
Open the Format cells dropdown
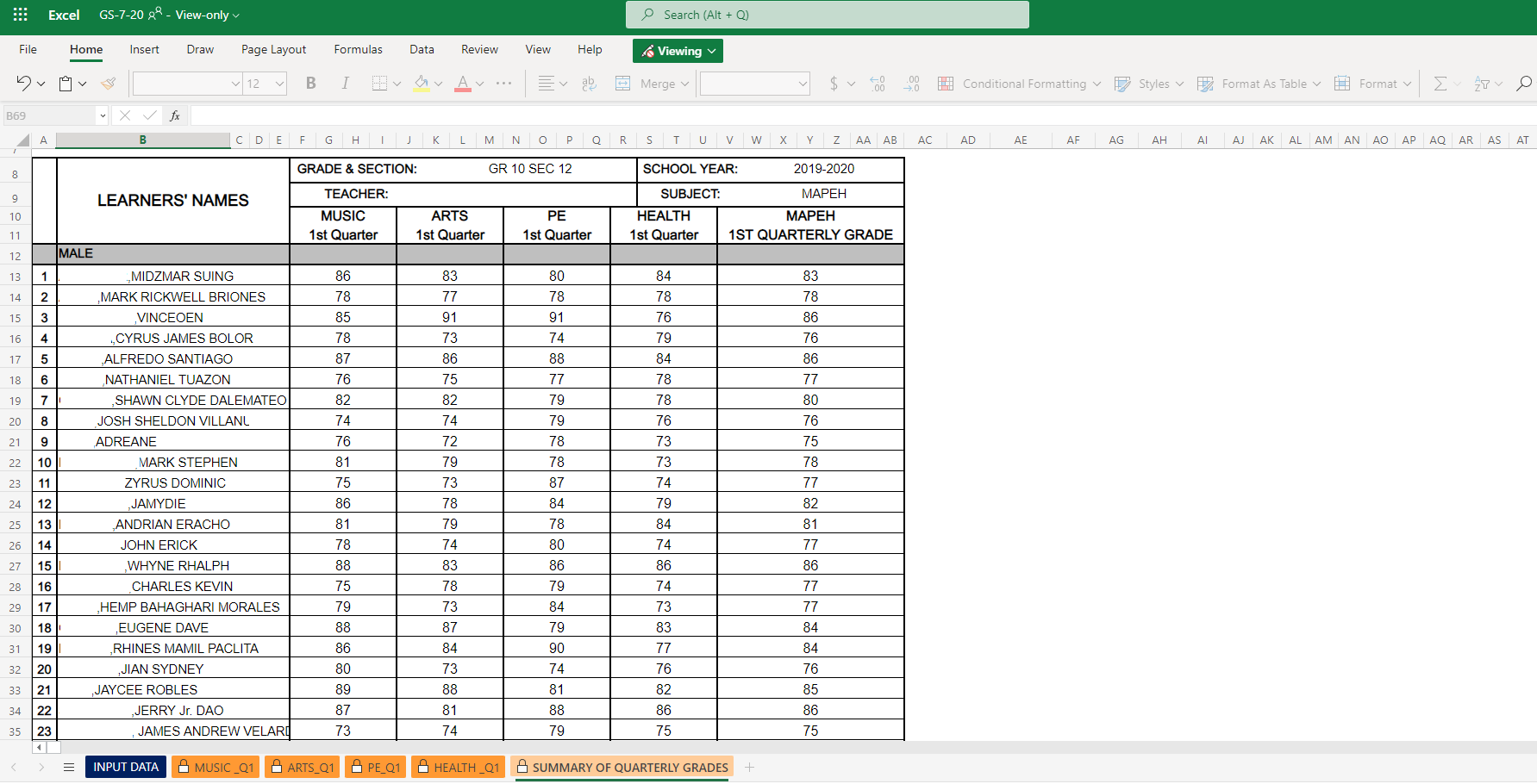point(1373,84)
